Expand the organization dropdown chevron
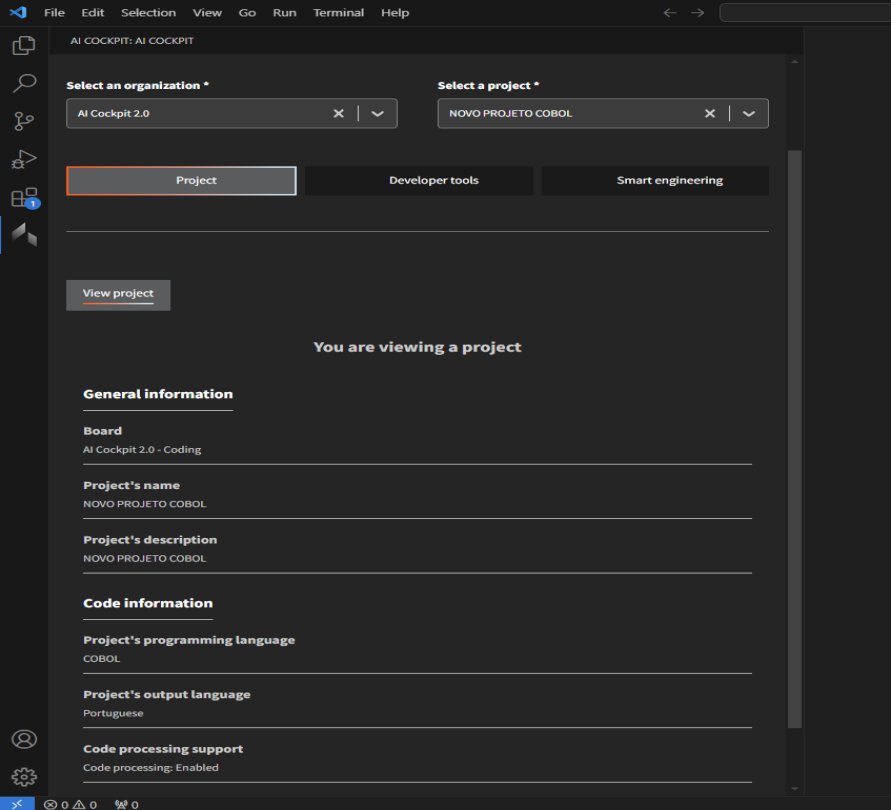The image size is (892, 810). (377, 114)
